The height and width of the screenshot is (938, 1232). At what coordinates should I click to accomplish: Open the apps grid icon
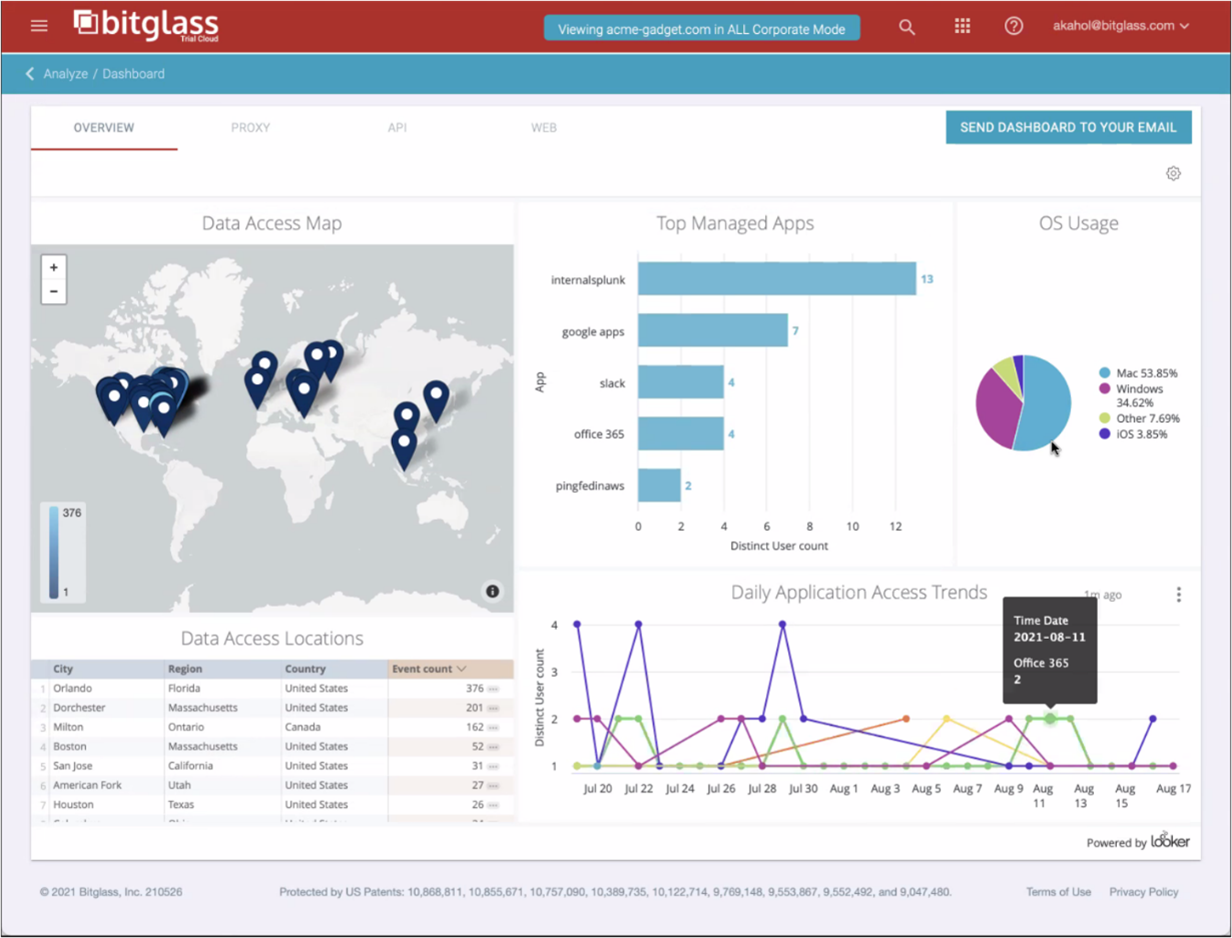click(962, 27)
